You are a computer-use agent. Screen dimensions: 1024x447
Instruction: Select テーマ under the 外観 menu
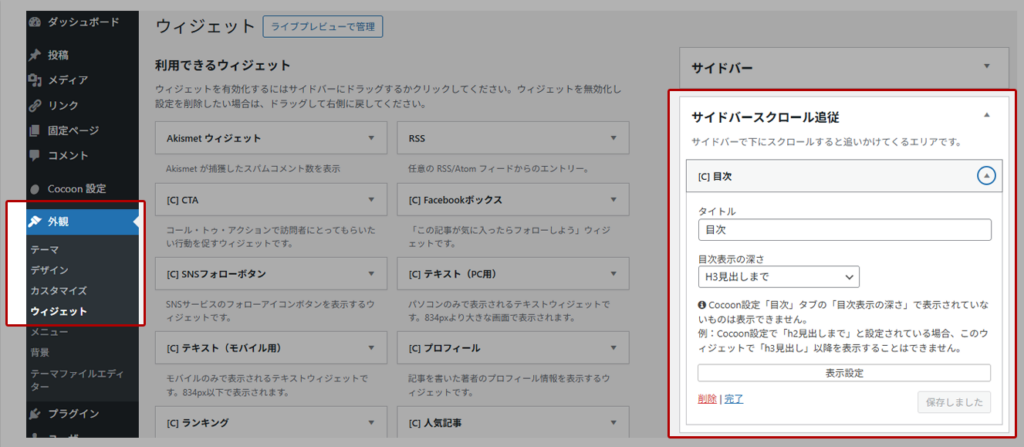[44, 249]
